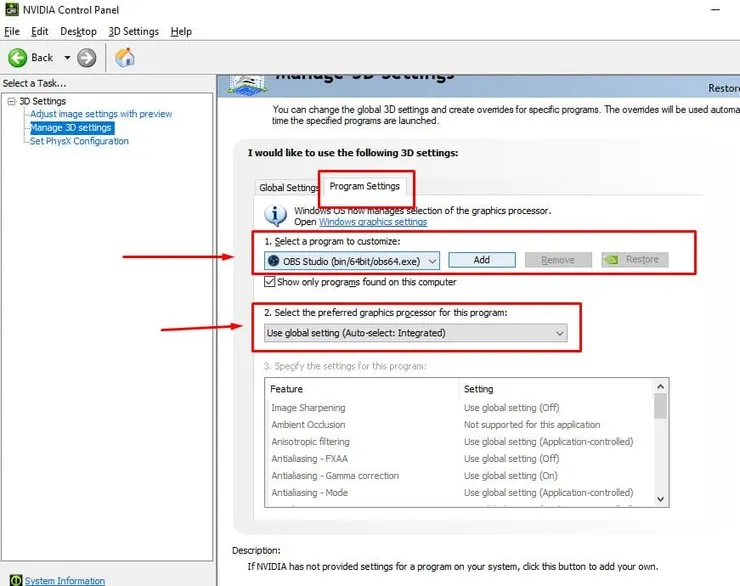Screen dimensions: 740x586
Task: Click the info icon beside Windows OS notice
Action: coord(276,215)
